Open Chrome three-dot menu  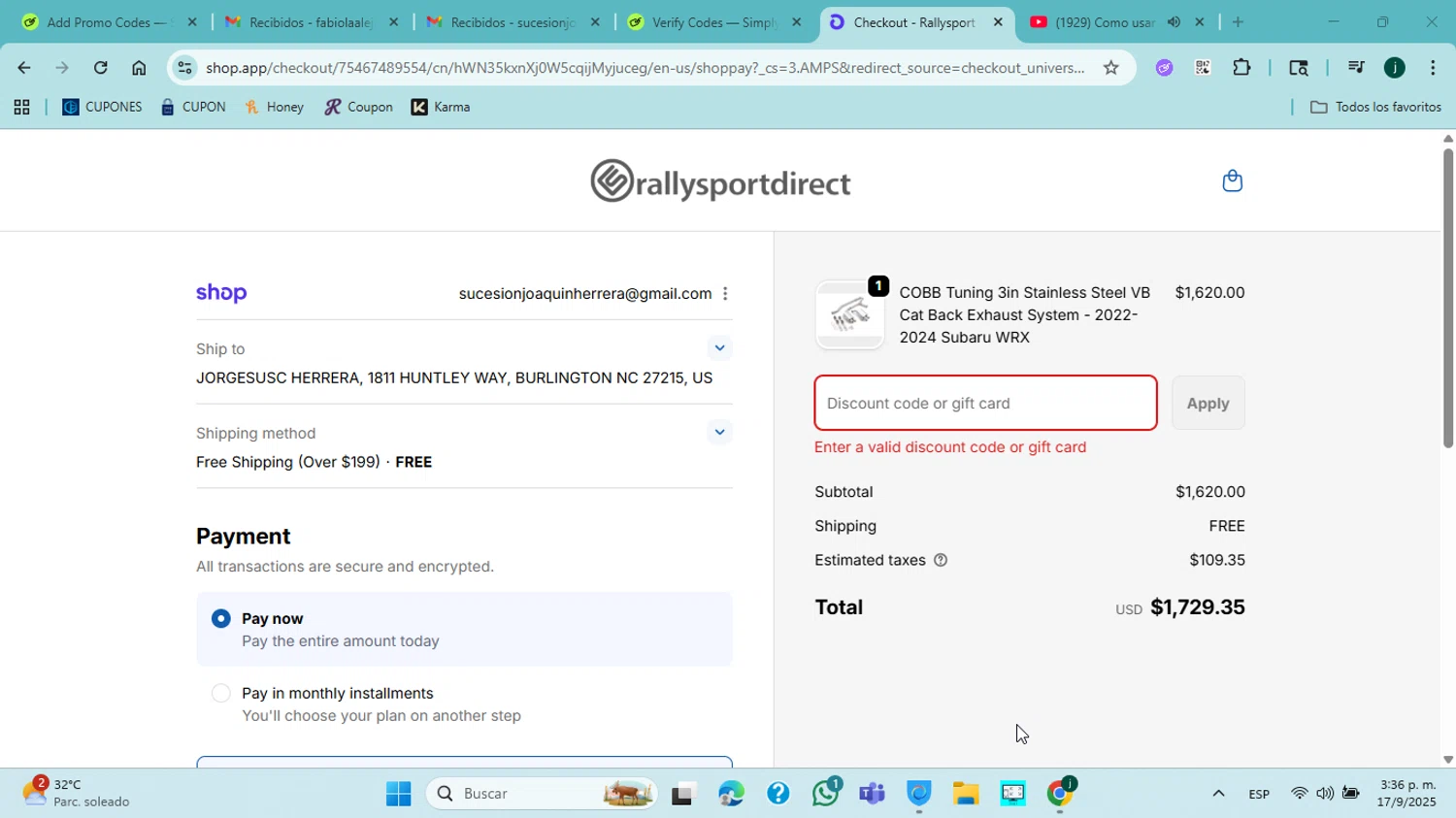pos(1433,68)
